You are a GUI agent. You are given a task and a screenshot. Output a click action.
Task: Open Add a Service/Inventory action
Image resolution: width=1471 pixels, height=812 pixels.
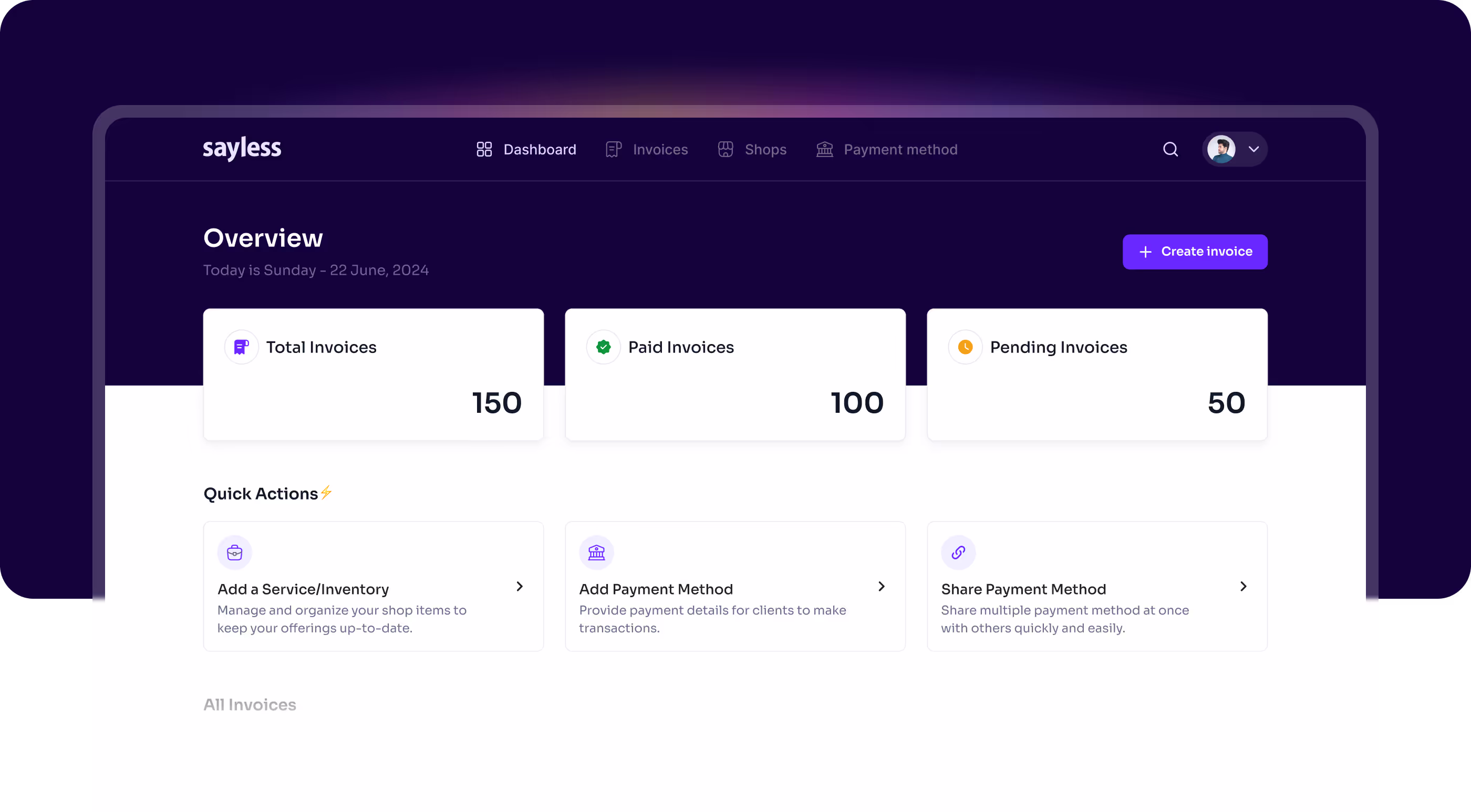(x=374, y=587)
